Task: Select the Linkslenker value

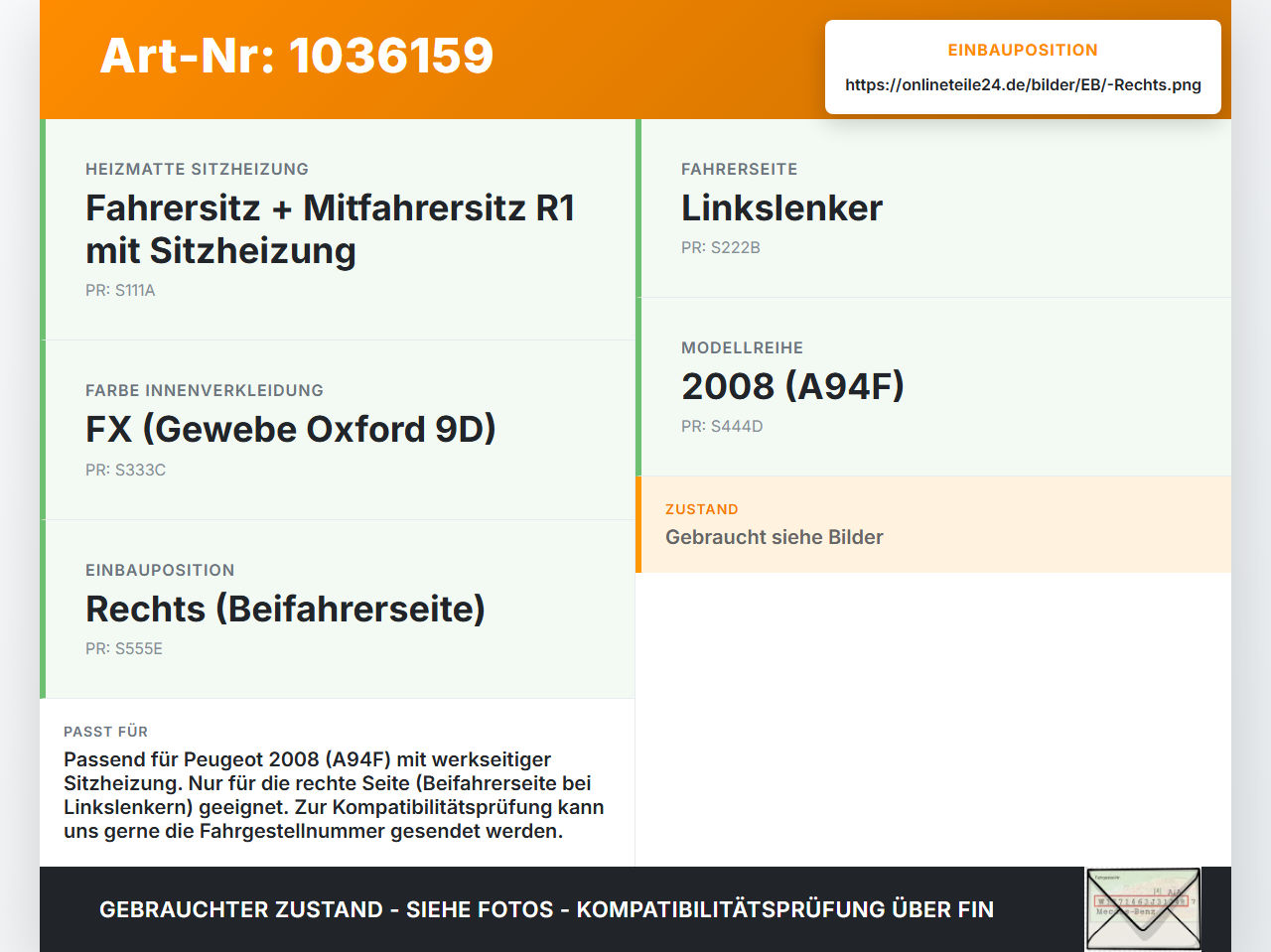Action: (781, 207)
